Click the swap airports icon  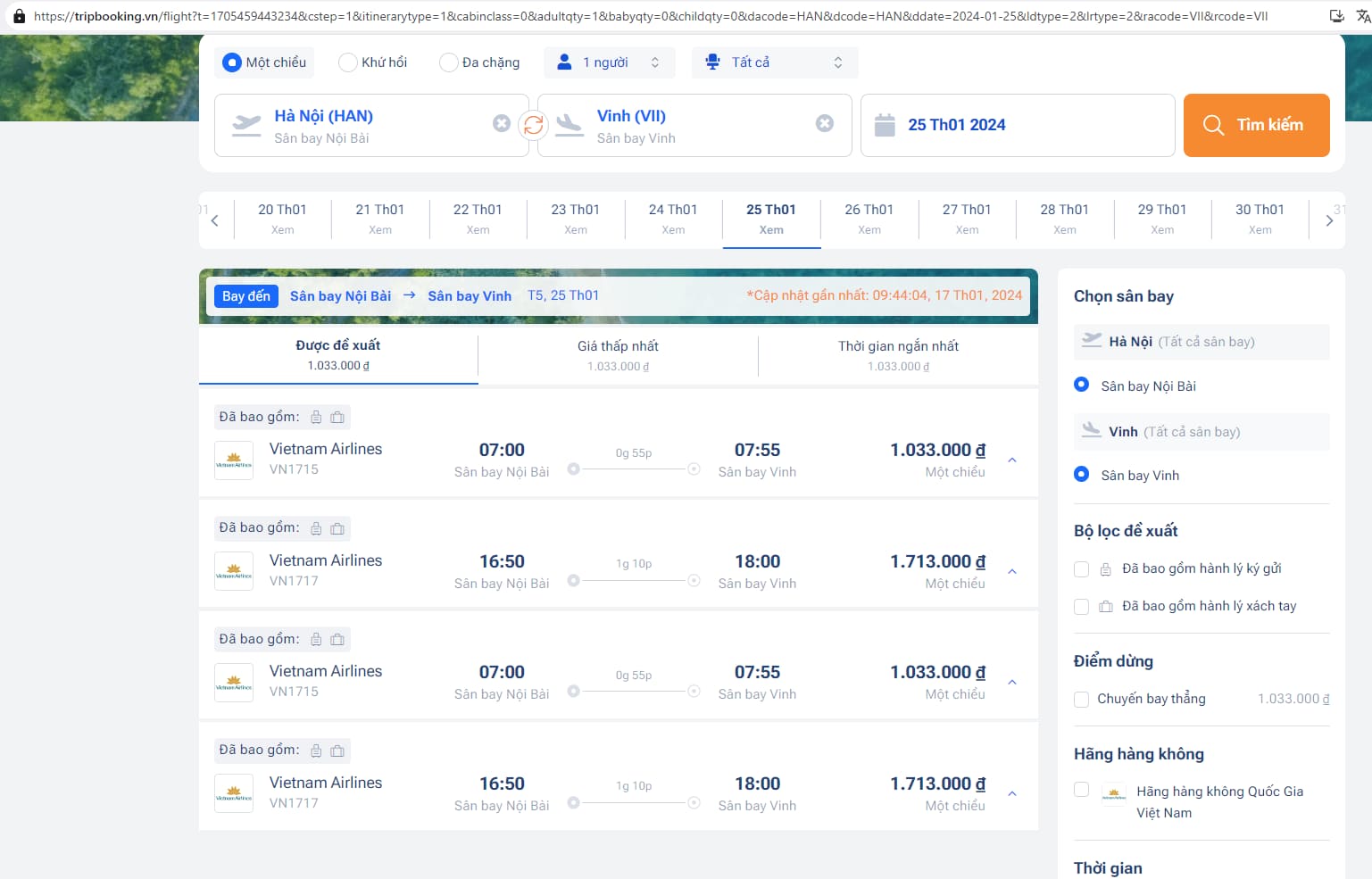click(533, 125)
